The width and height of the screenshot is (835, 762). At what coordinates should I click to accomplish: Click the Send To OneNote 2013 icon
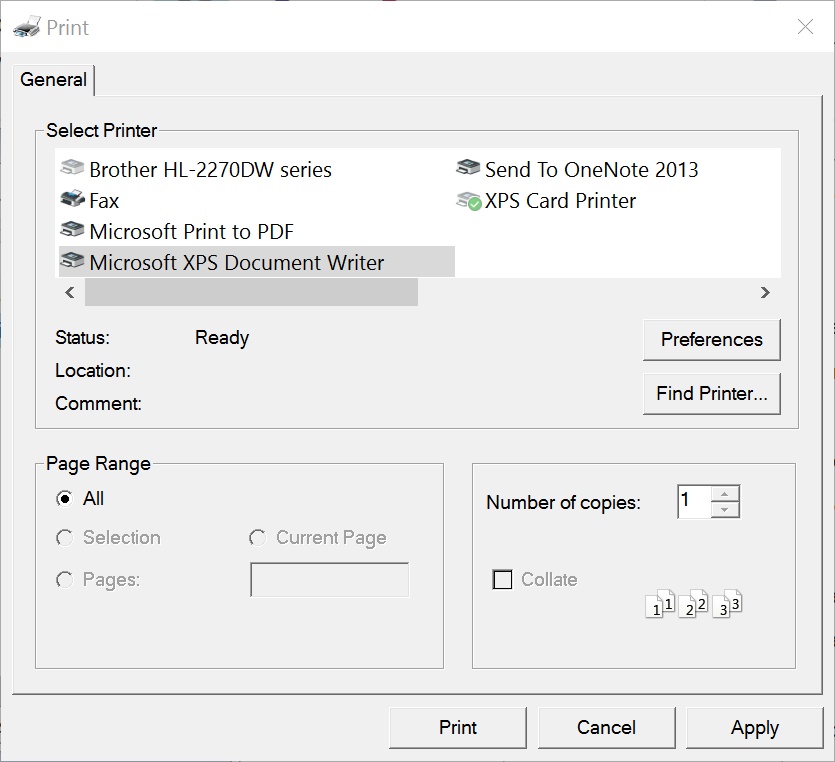(468, 168)
